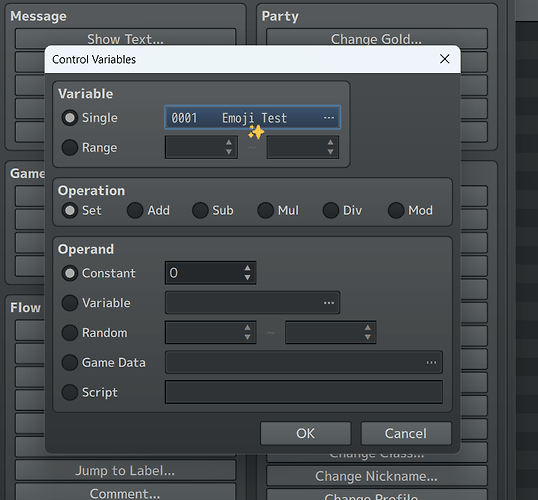Image resolution: width=538 pixels, height=500 pixels.
Task: Click Comment command button
Action: (x=126, y=492)
